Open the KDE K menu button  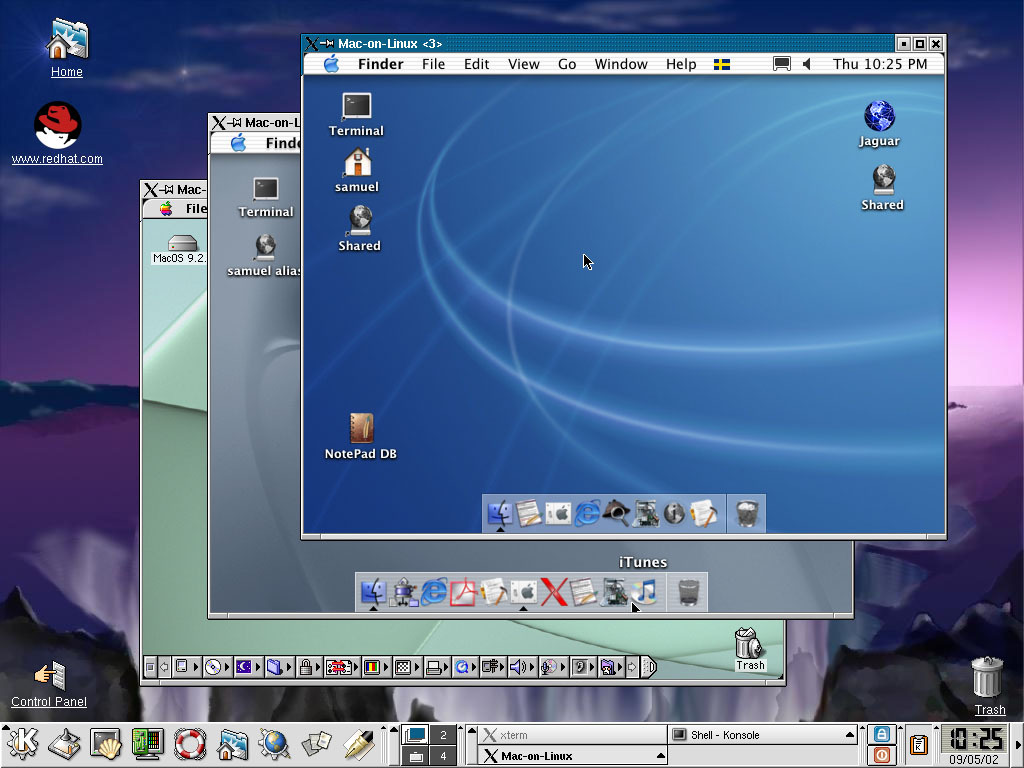point(23,744)
